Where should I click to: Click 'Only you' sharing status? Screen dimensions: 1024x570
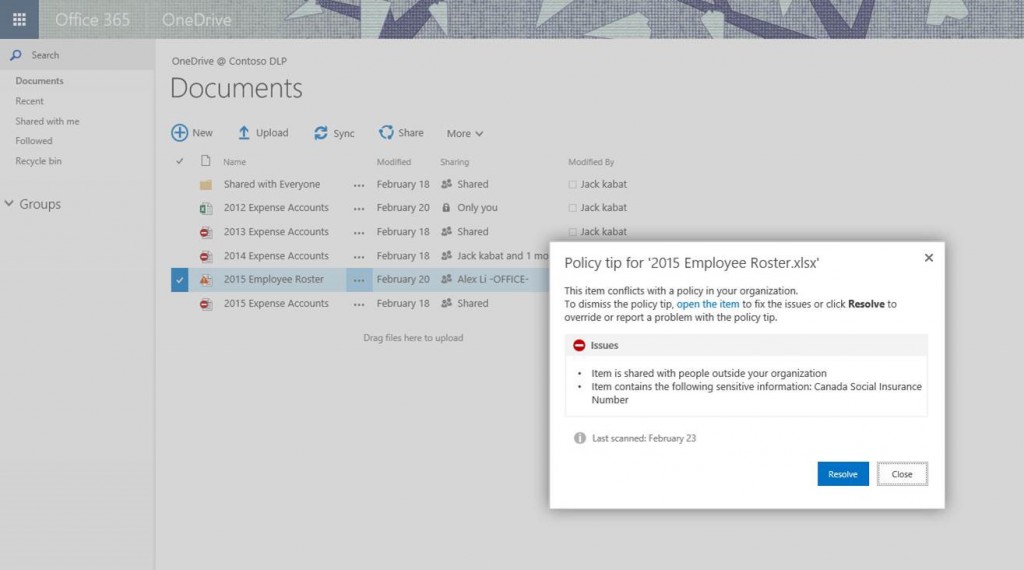tap(477, 208)
